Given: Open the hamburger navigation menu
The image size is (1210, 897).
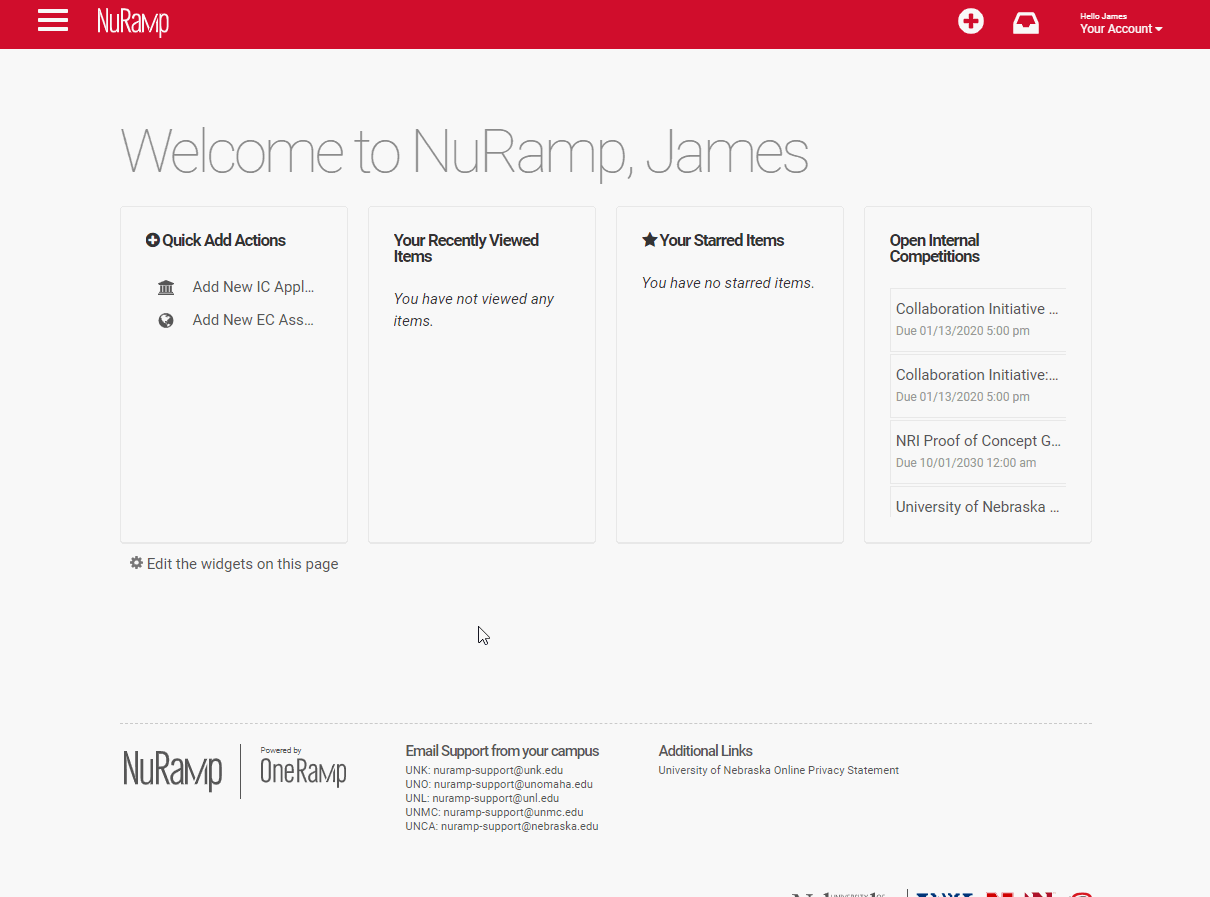Looking at the screenshot, I should [53, 21].
